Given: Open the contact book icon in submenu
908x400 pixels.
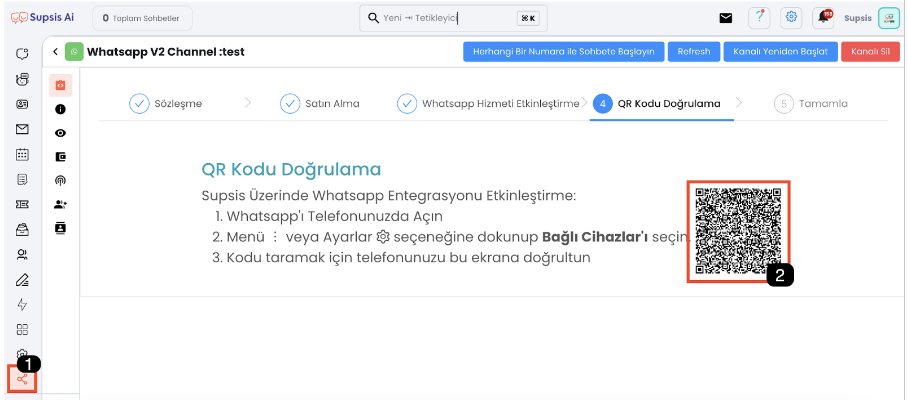Looking at the screenshot, I should click(x=60, y=228).
